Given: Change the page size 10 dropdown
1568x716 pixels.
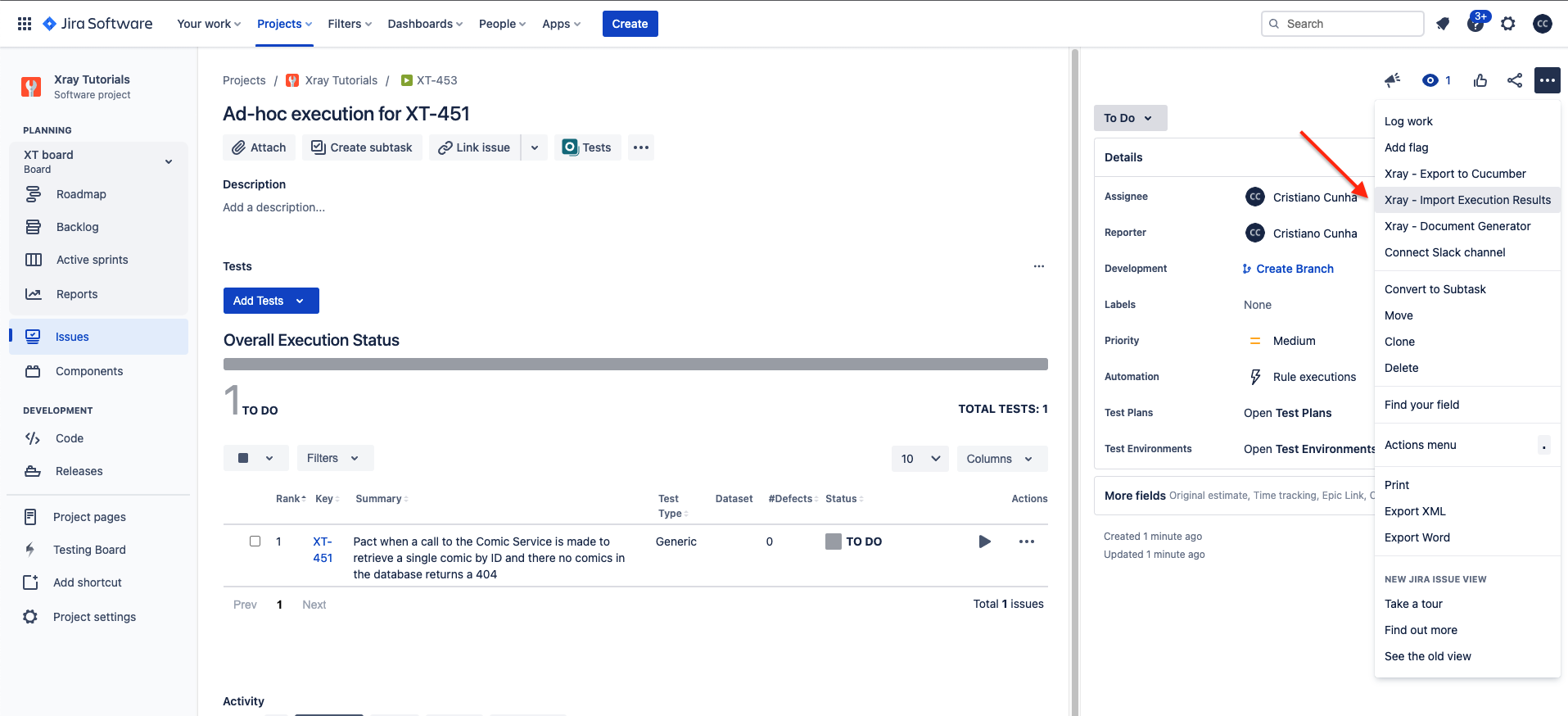Looking at the screenshot, I should [x=920, y=459].
